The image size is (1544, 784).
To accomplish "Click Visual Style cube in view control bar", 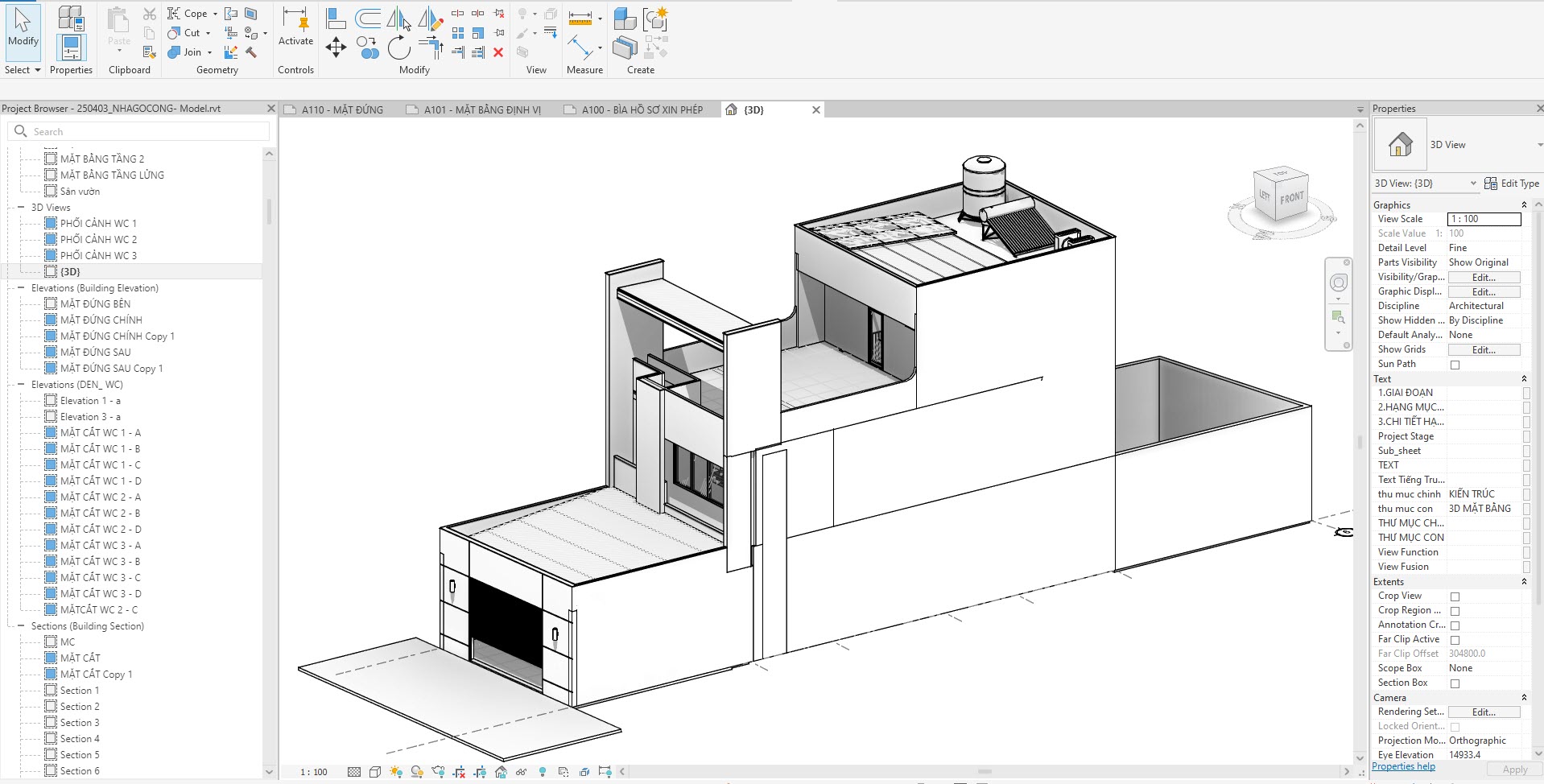I will tap(375, 772).
